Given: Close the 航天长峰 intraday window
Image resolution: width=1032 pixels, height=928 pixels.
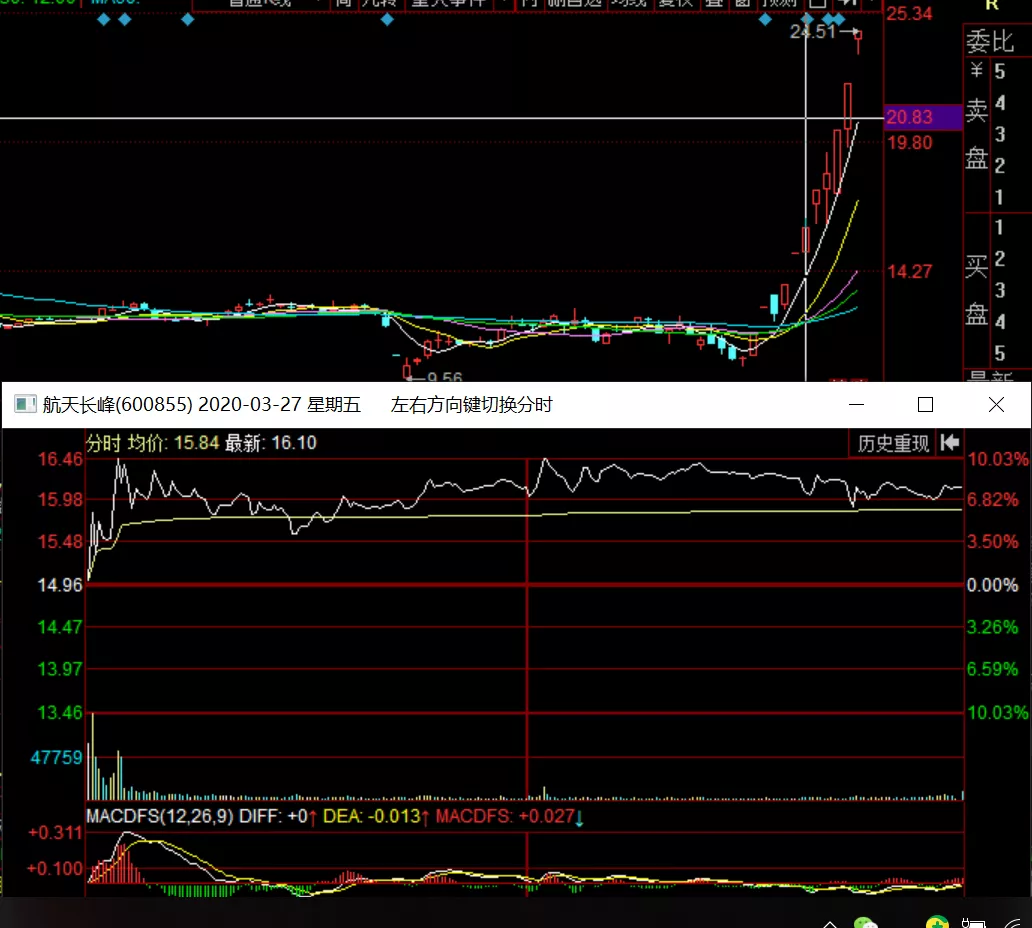Looking at the screenshot, I should [x=996, y=405].
